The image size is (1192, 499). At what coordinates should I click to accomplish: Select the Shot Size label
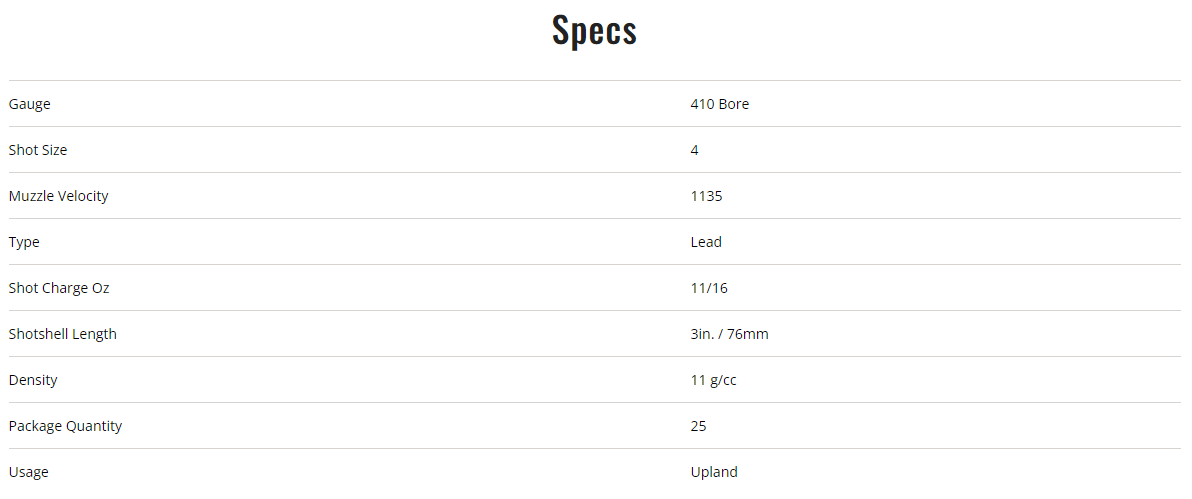[x=38, y=150]
